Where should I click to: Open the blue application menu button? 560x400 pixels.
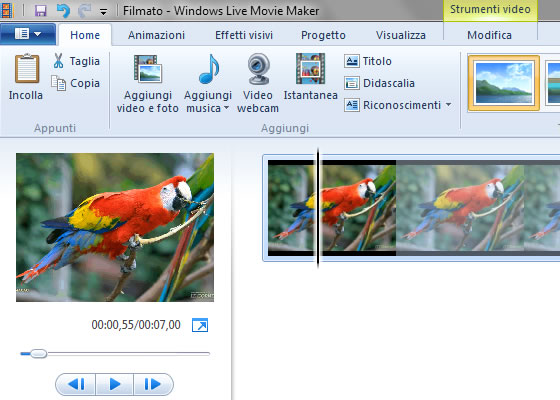[x=28, y=34]
